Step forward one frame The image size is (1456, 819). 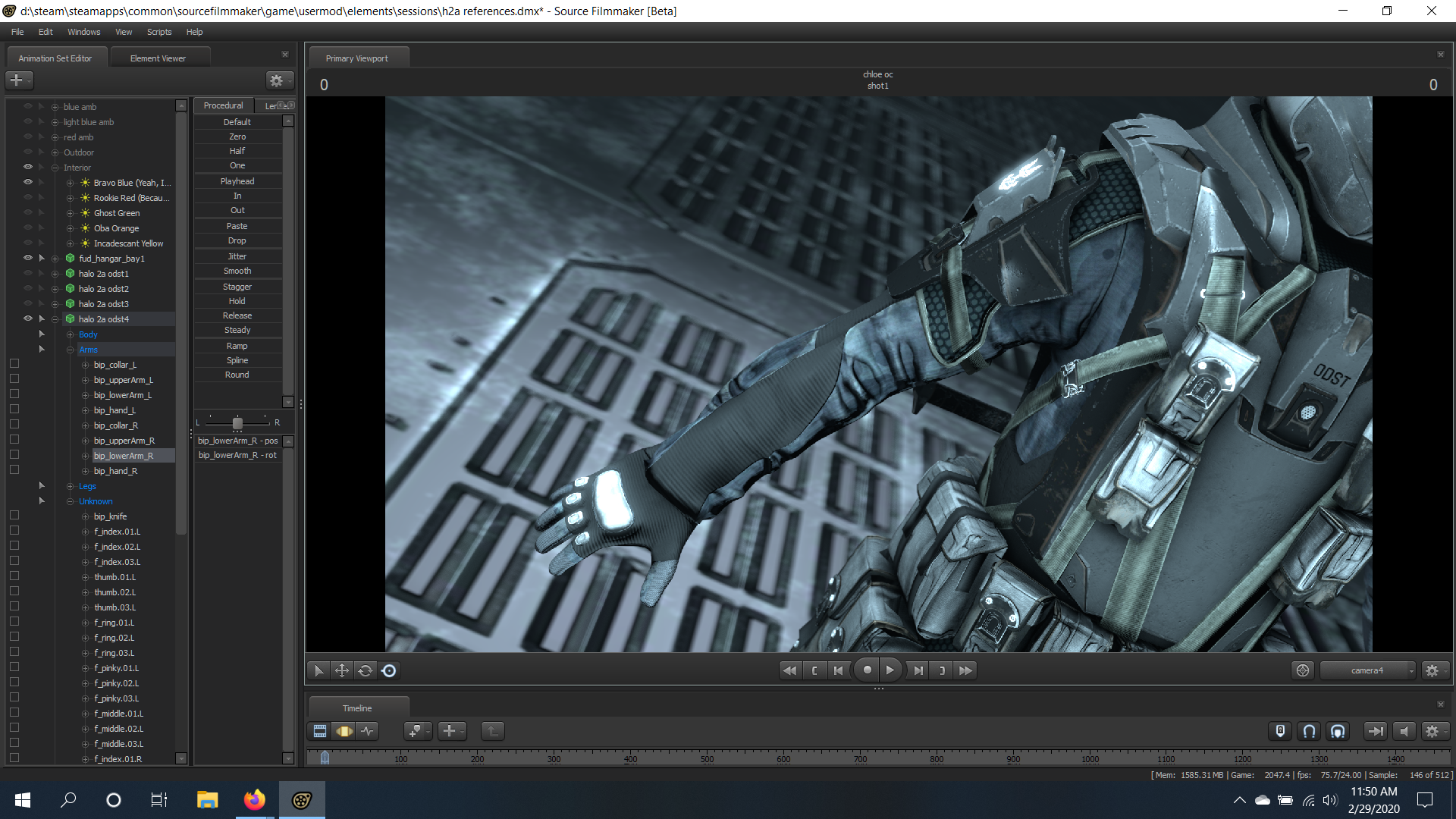(x=918, y=670)
